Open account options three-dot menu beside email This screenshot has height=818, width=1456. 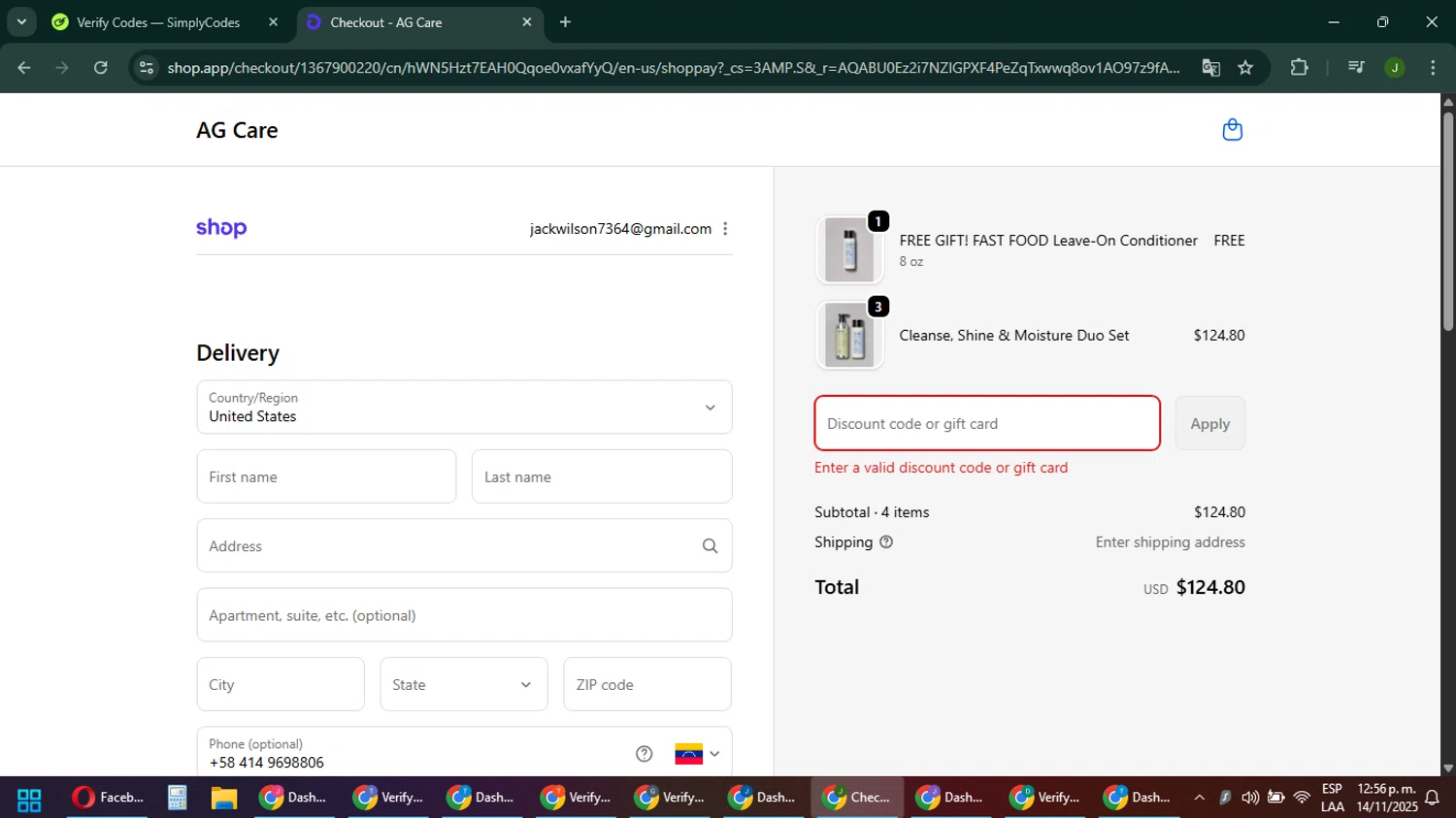[725, 229]
